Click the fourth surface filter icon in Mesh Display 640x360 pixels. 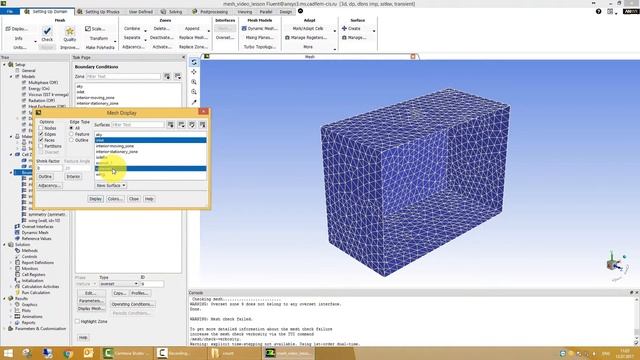[202, 124]
